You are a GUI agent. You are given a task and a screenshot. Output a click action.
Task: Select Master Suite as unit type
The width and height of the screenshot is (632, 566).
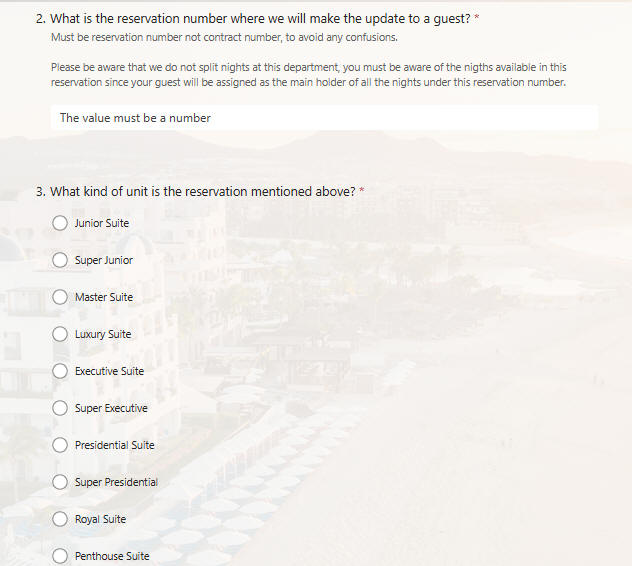coord(60,297)
